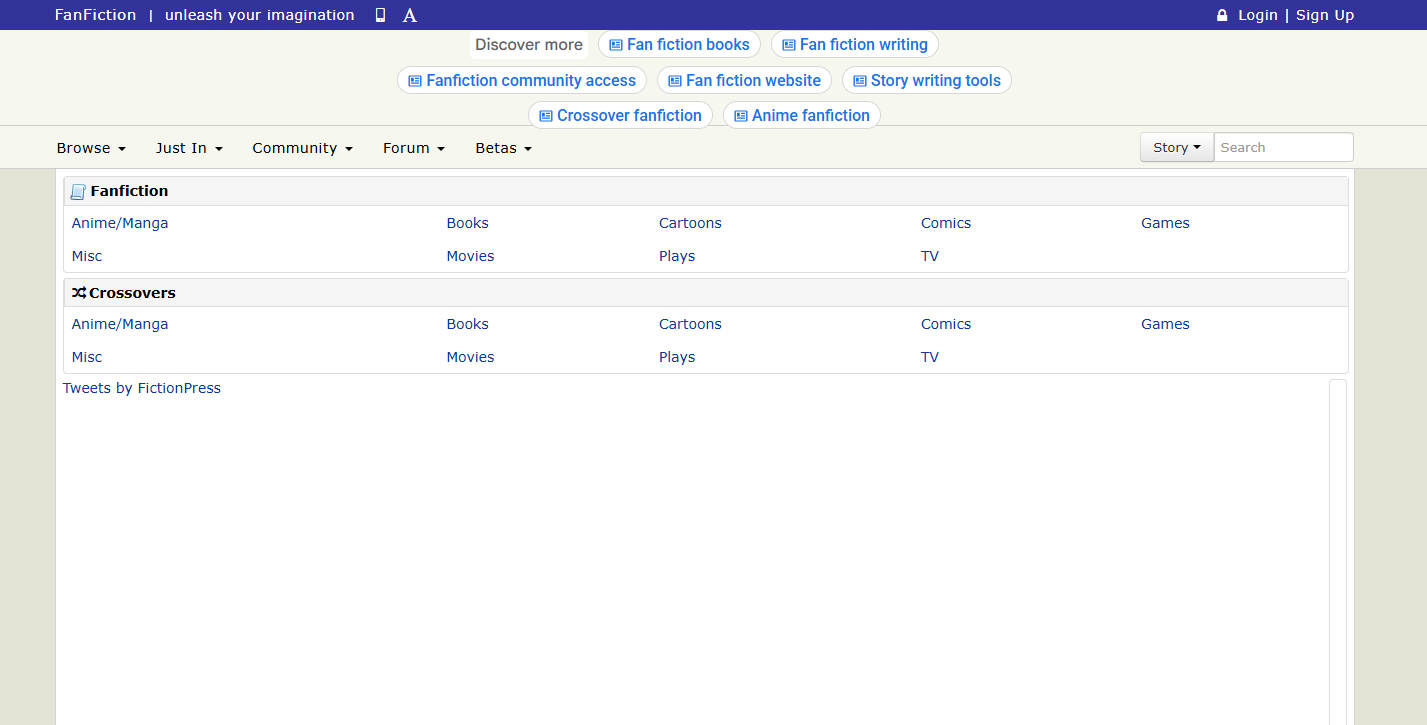The width and height of the screenshot is (1427, 725).
Task: Open Games under Crossovers
Action: tap(1165, 324)
